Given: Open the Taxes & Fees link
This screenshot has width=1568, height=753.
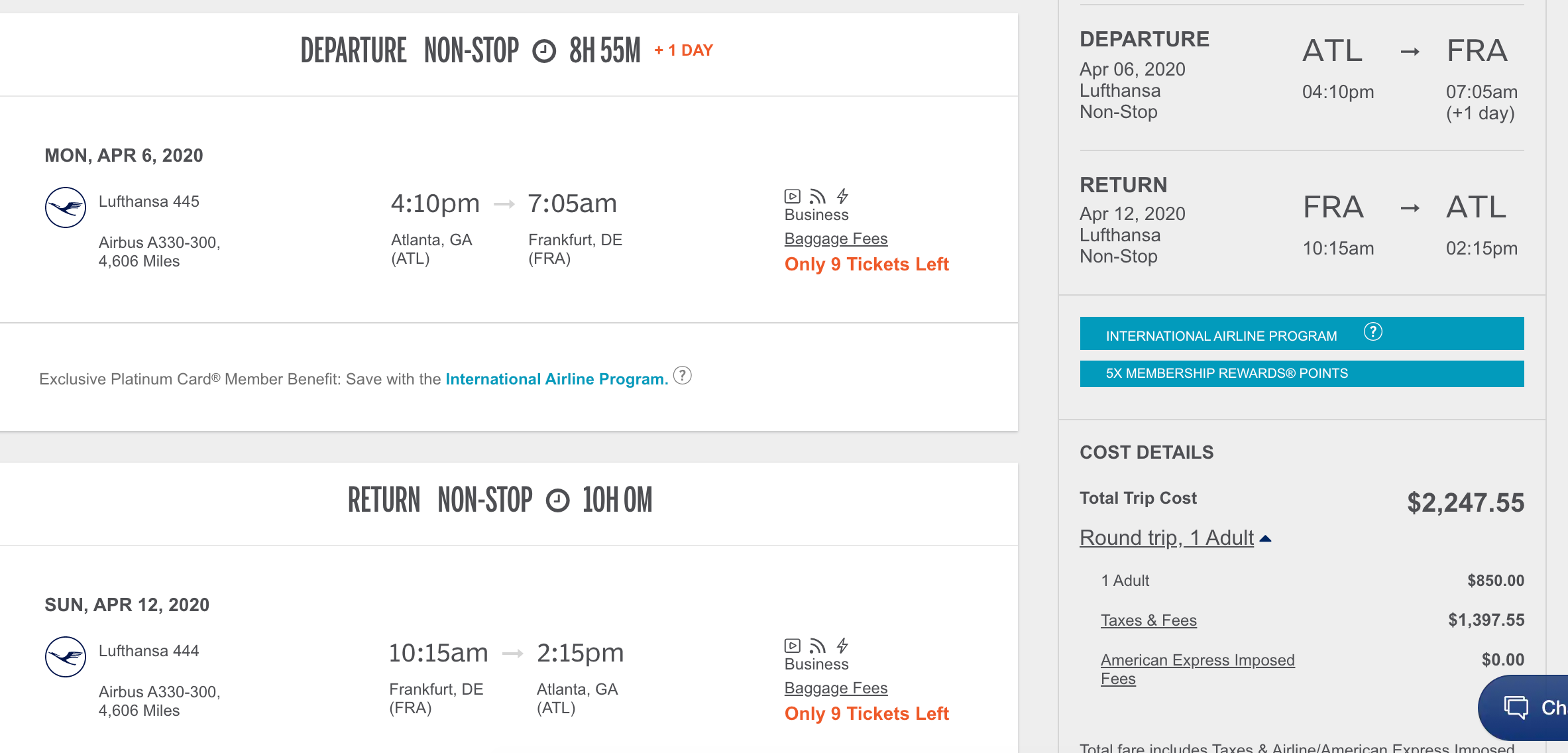Looking at the screenshot, I should pyautogui.click(x=1148, y=620).
